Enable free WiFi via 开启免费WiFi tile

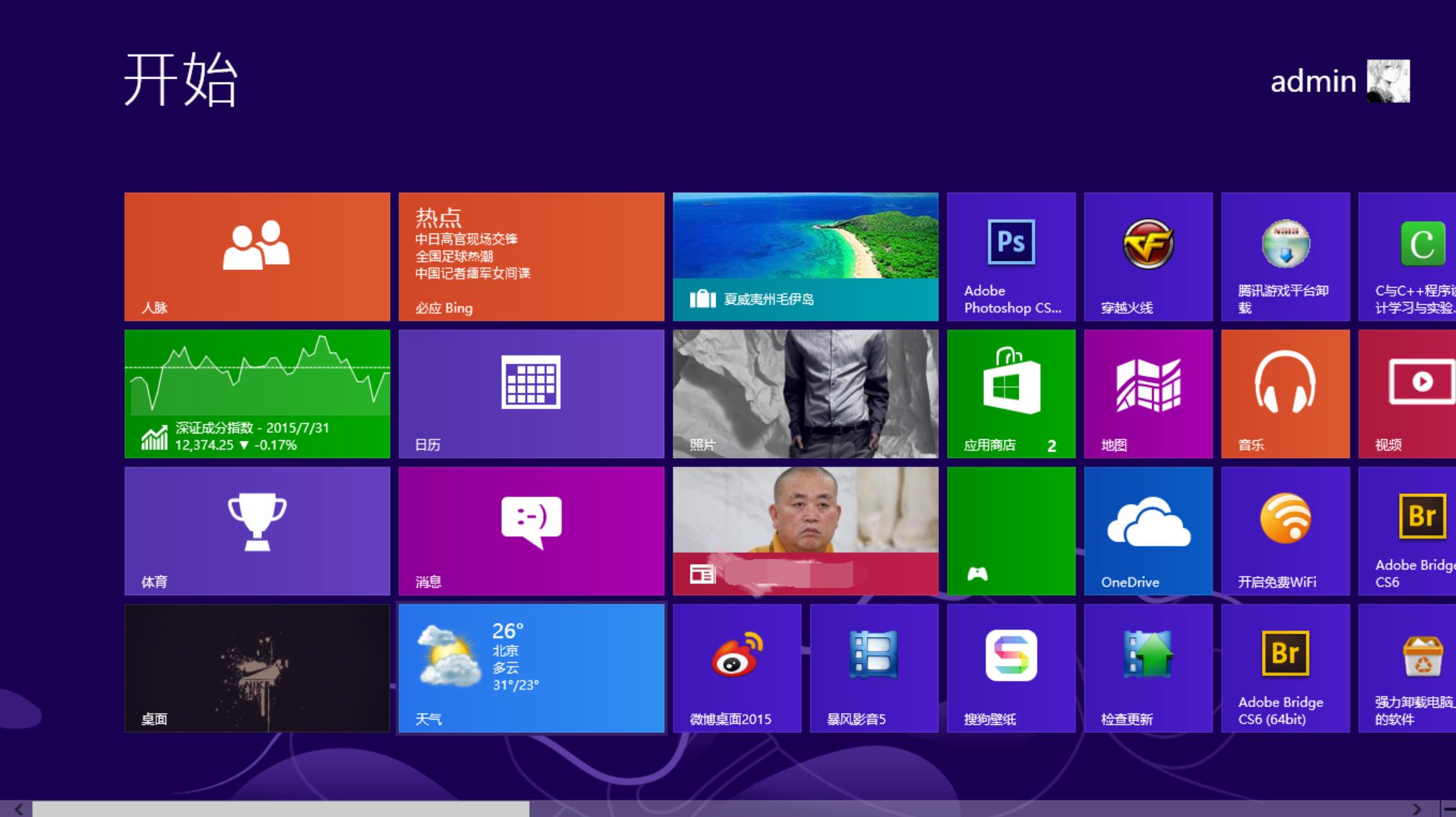coord(1285,530)
